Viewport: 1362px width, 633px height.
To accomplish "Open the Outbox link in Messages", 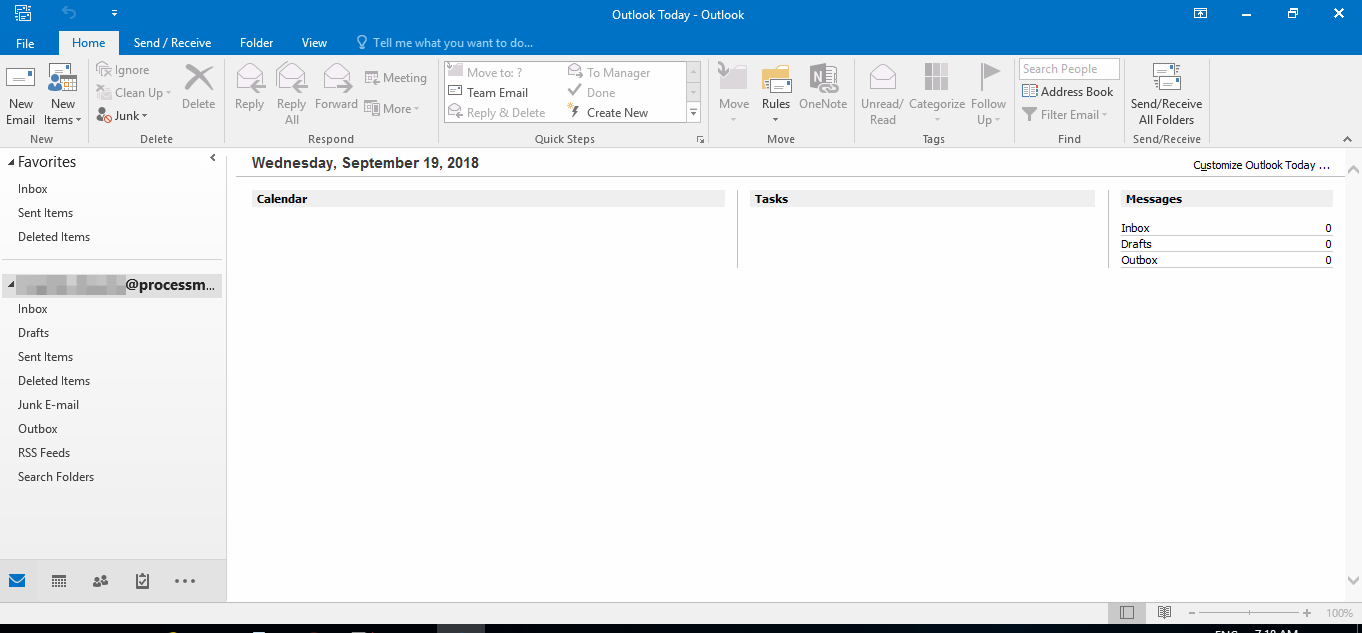I will 1139,260.
